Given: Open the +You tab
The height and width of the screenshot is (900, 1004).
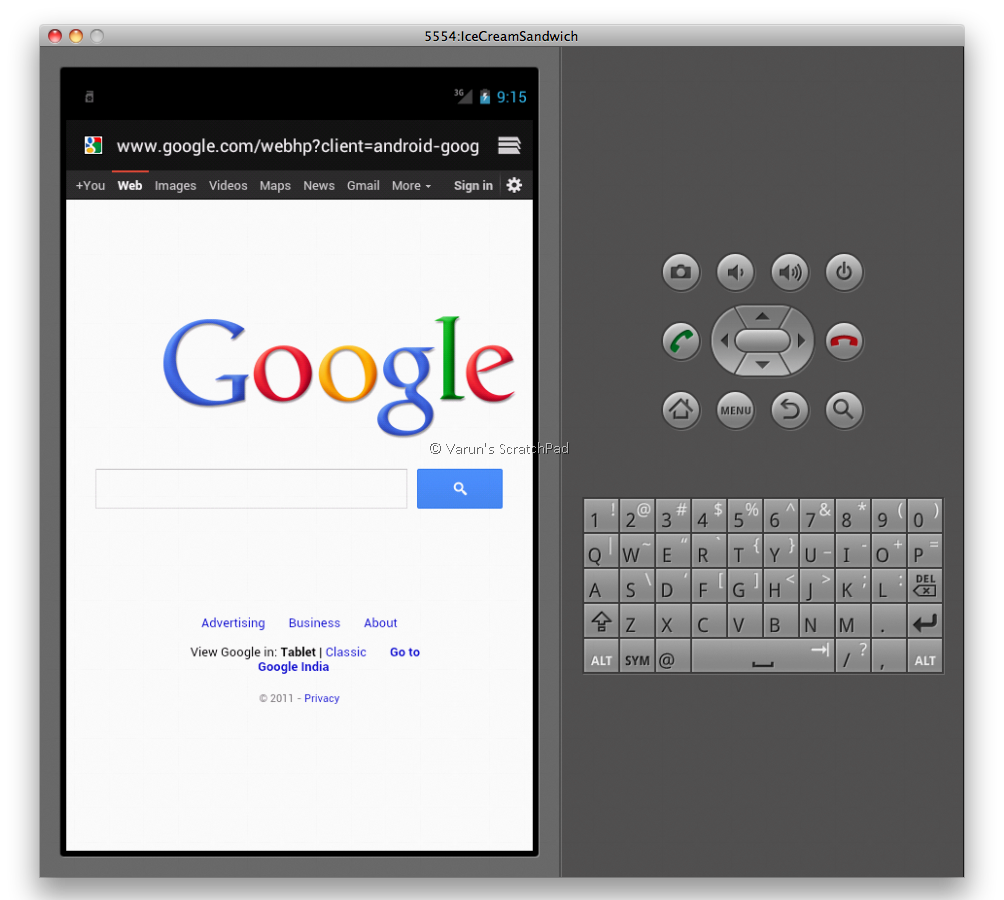Looking at the screenshot, I should click(90, 186).
